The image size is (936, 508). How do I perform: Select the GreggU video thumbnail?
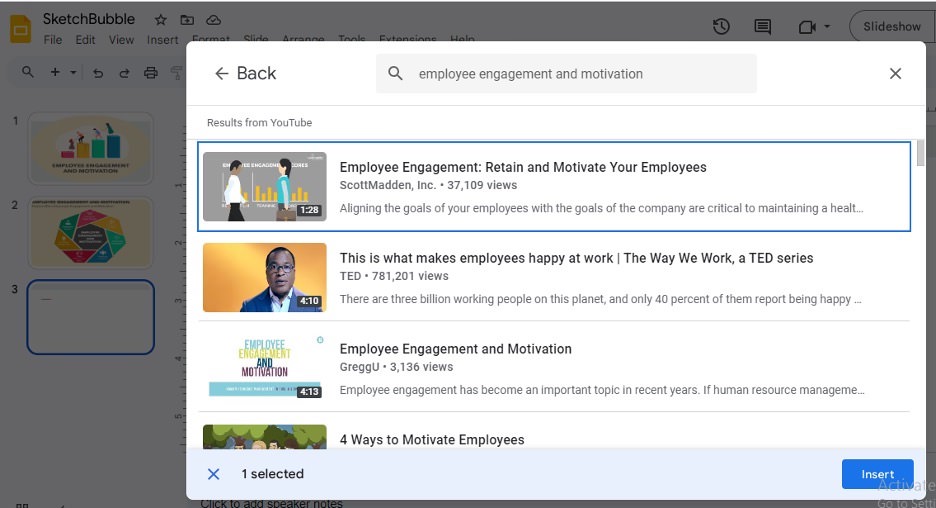pyautogui.click(x=264, y=368)
